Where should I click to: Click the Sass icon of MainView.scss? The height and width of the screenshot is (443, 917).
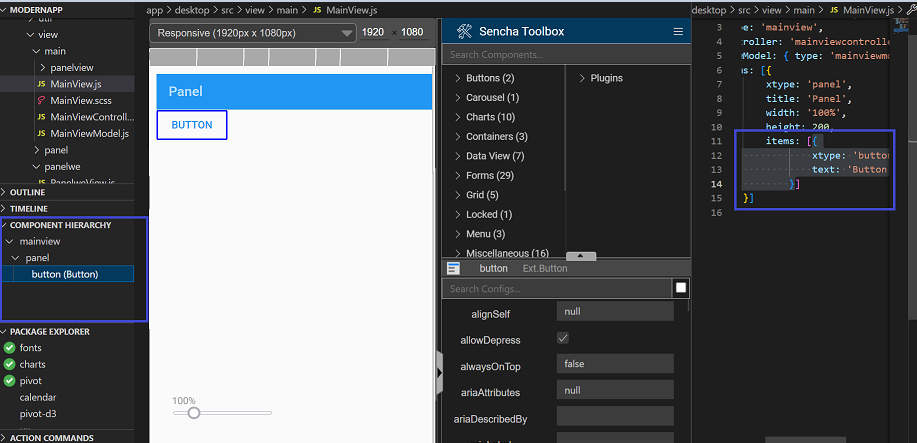42,100
